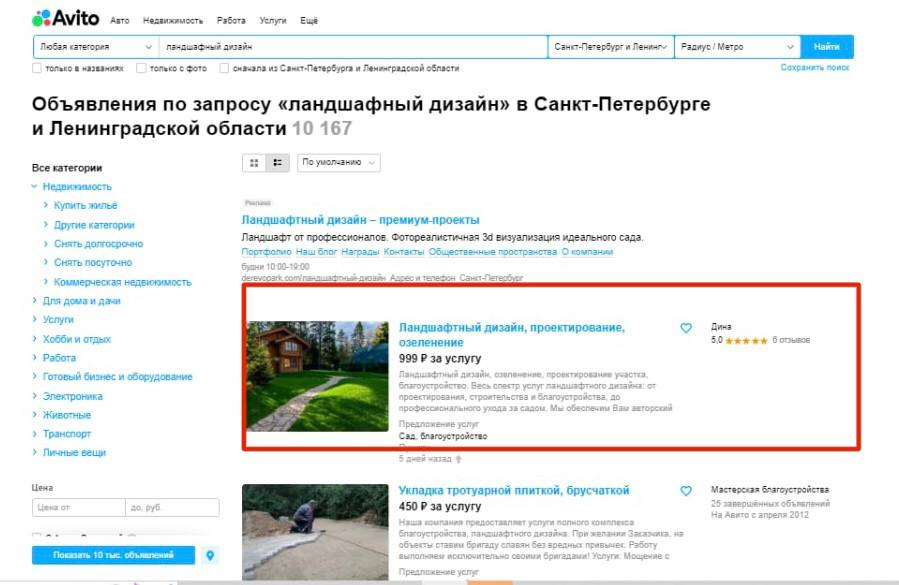Click 'Сохранить поиск' link

click(815, 68)
